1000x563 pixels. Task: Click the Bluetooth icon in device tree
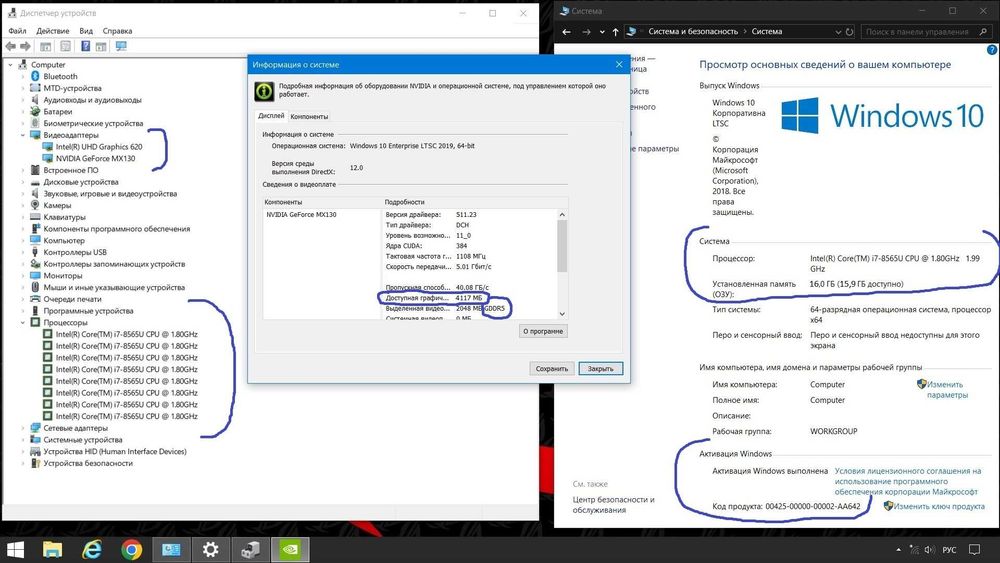36,77
